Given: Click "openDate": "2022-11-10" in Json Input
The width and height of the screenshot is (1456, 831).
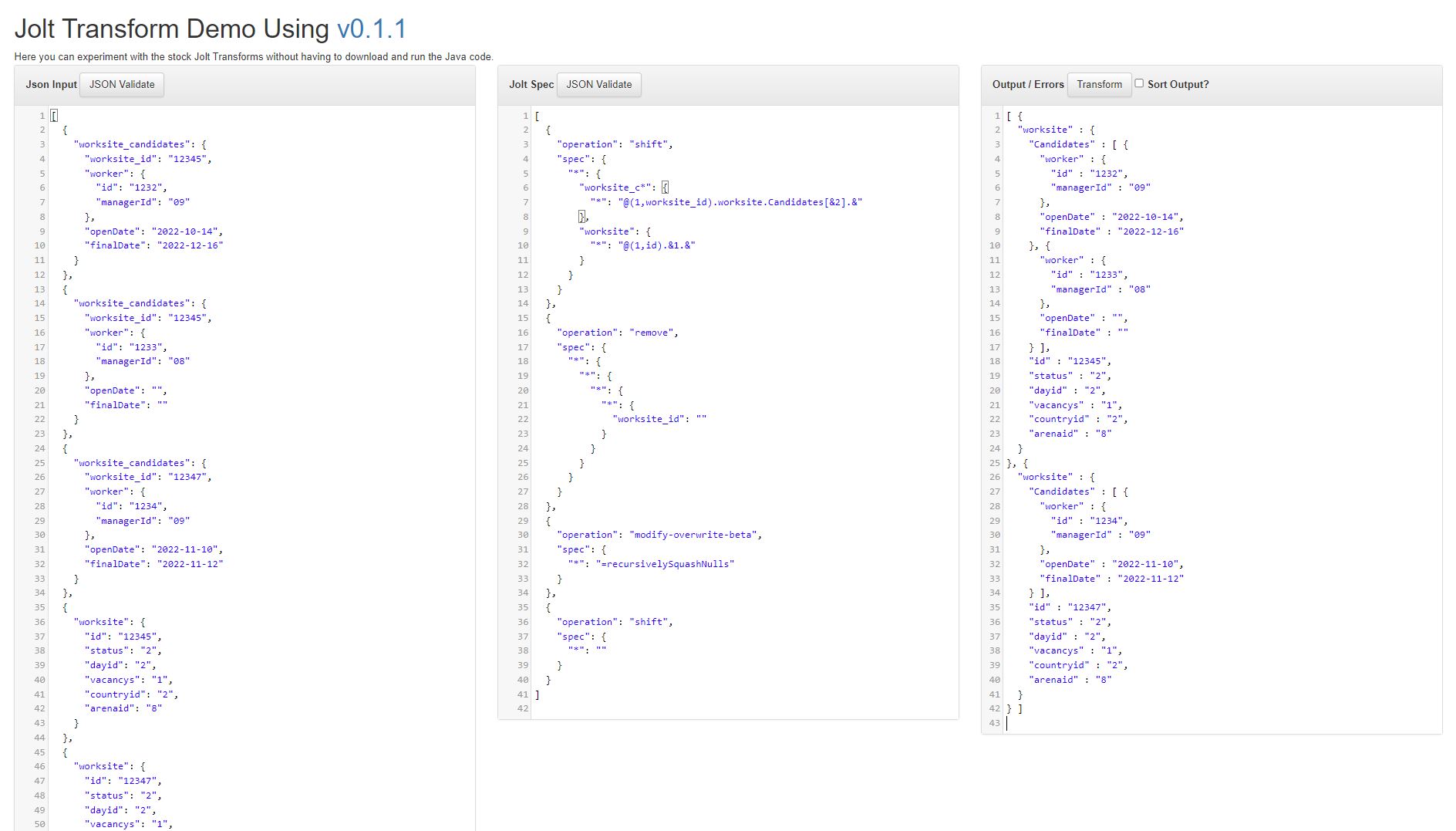Looking at the screenshot, I should click(x=153, y=549).
